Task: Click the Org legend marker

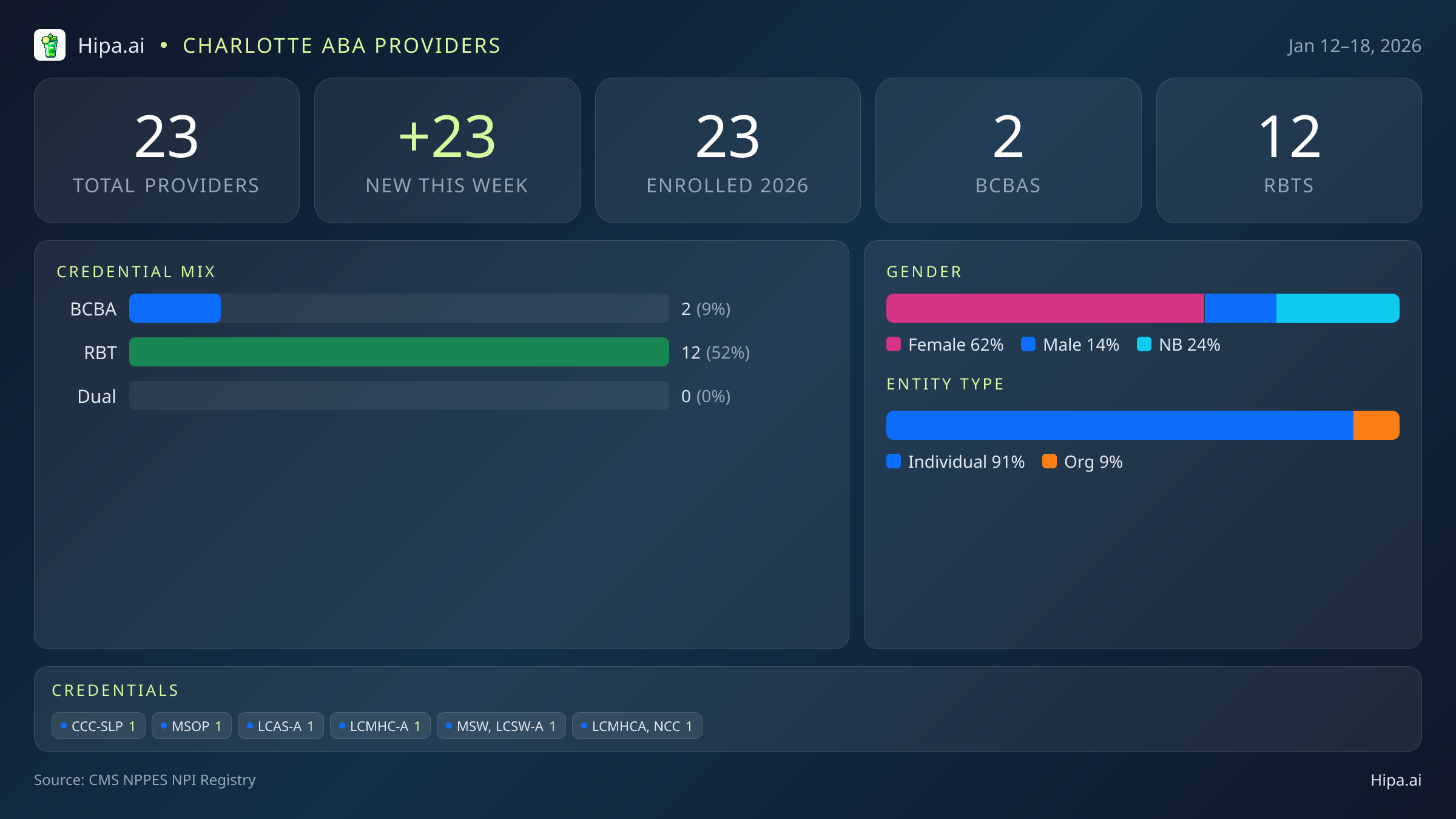Action: tap(1051, 462)
